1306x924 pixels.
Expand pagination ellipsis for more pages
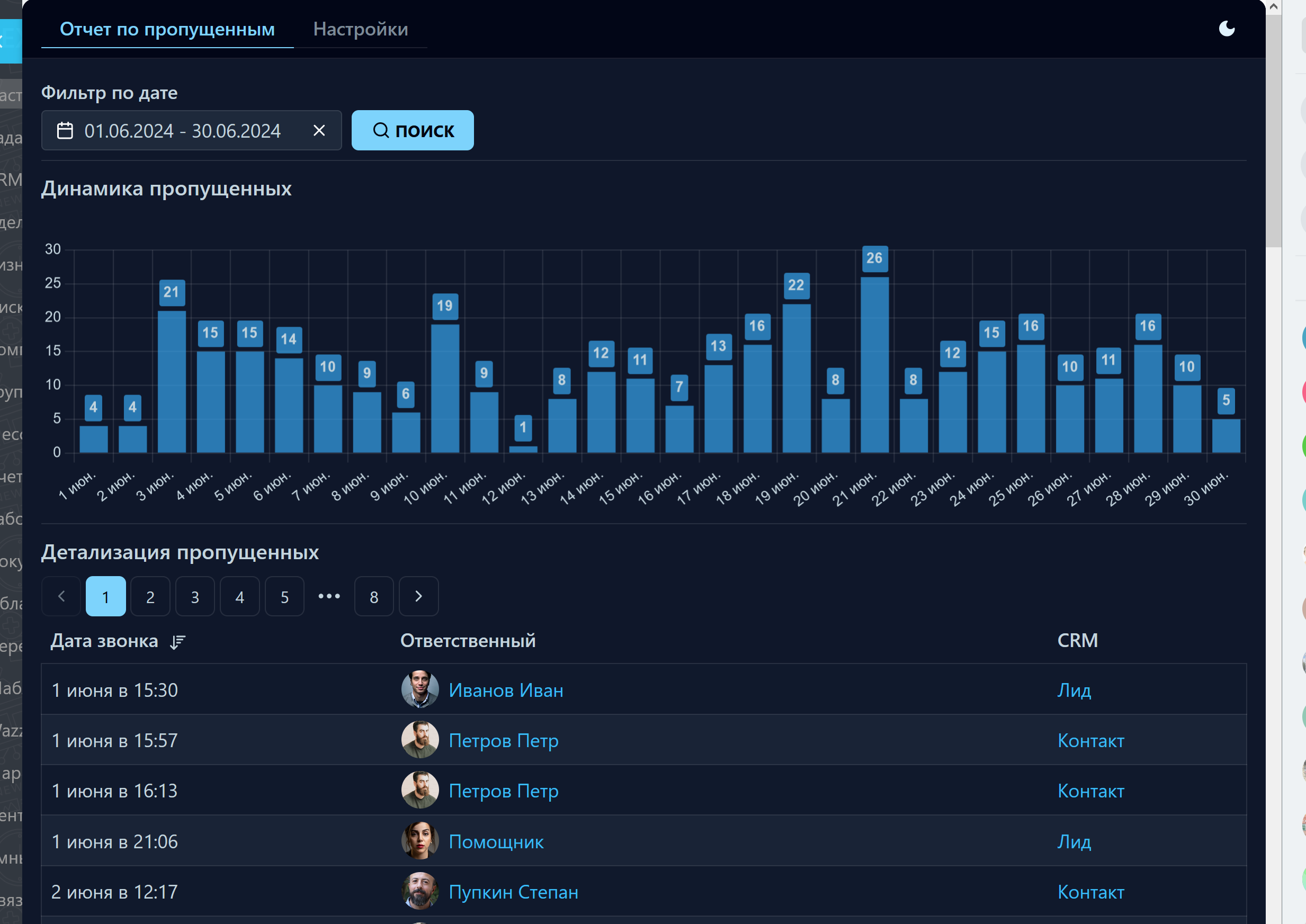coord(329,596)
